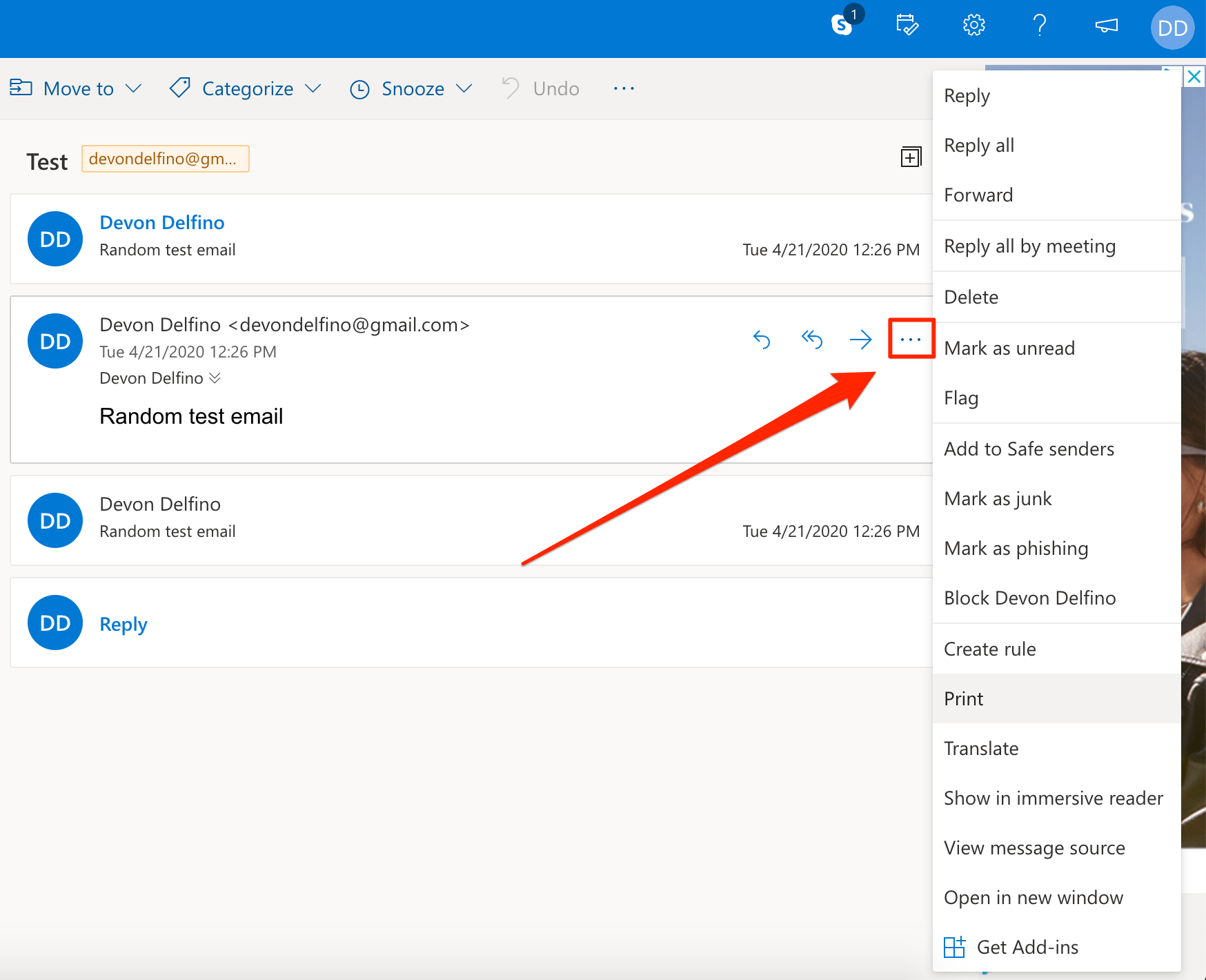Open the My Day calendar icon
Image resolution: width=1206 pixels, height=980 pixels.
click(907, 26)
